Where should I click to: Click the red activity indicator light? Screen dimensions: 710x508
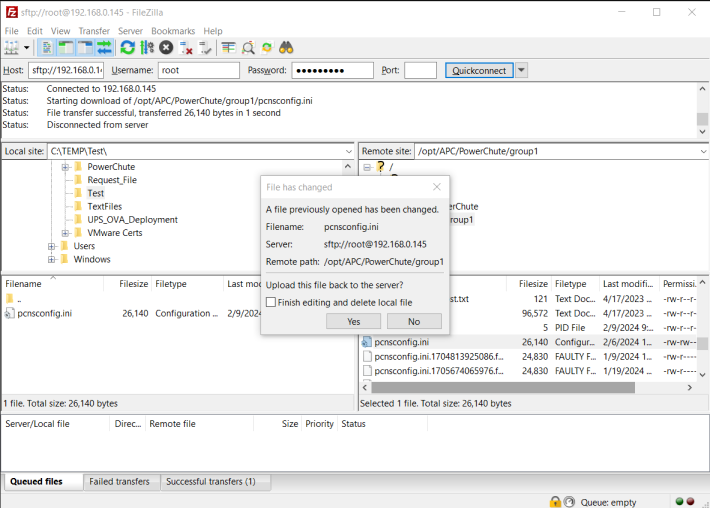(691, 501)
